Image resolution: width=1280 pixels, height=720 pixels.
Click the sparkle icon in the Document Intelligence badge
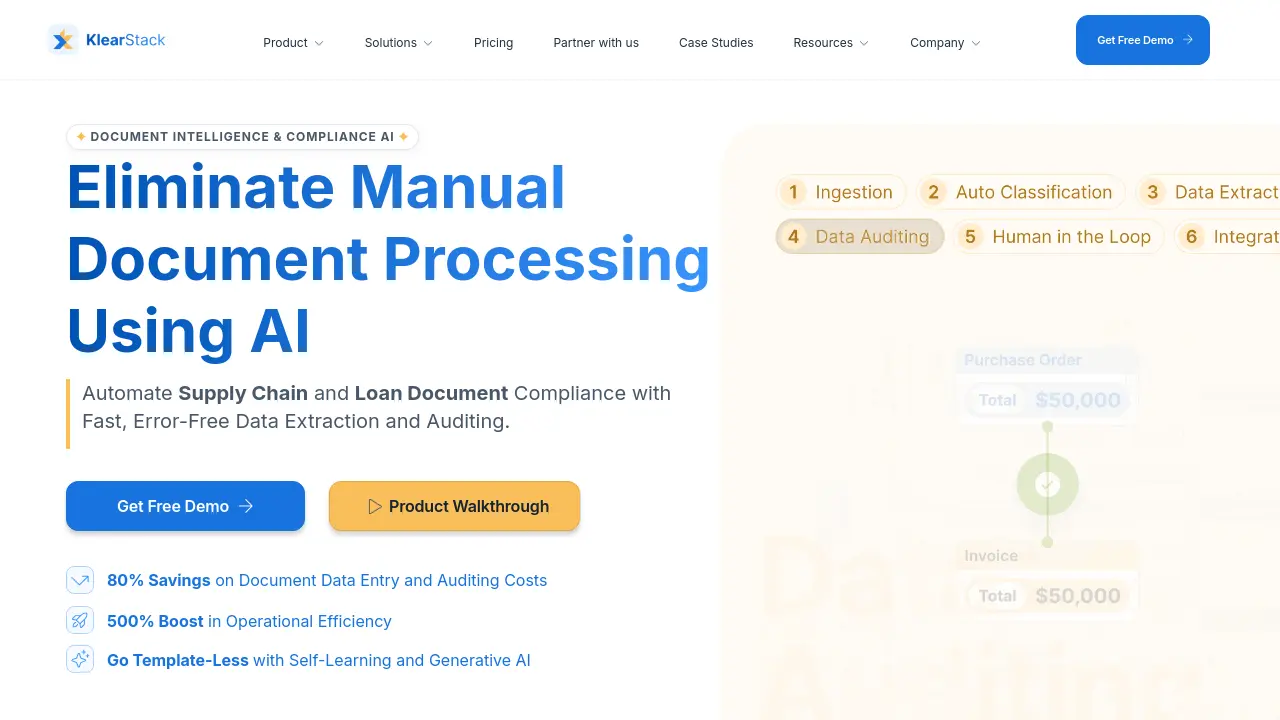pyautogui.click(x=81, y=136)
